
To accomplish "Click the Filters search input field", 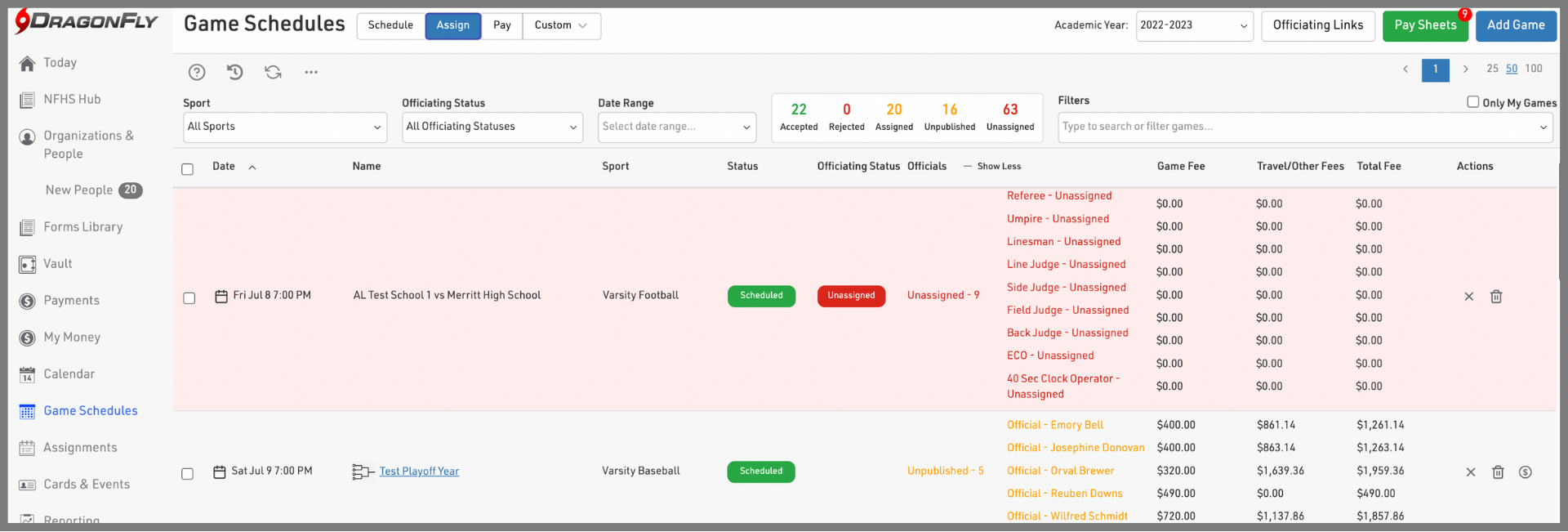I will click(x=1297, y=127).
